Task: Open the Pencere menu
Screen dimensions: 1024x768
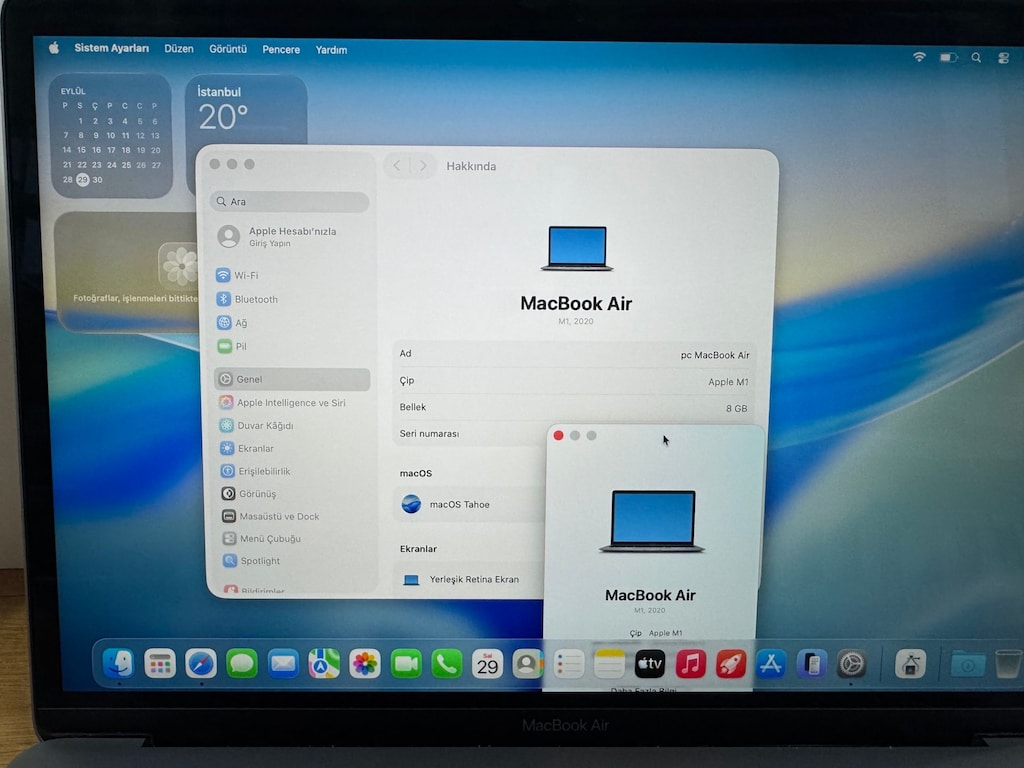Action: click(x=281, y=50)
